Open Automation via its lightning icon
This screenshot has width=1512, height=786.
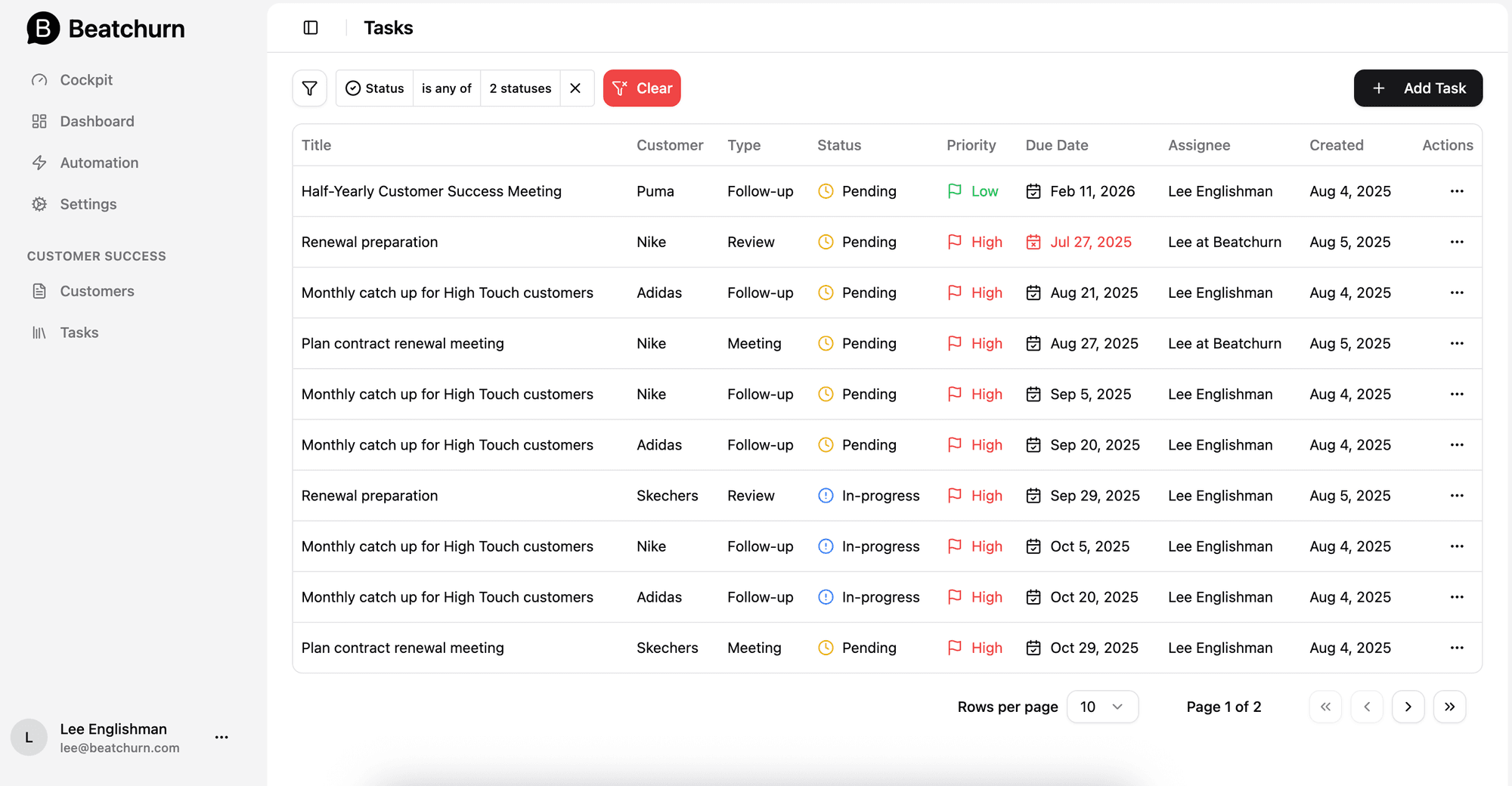point(40,162)
